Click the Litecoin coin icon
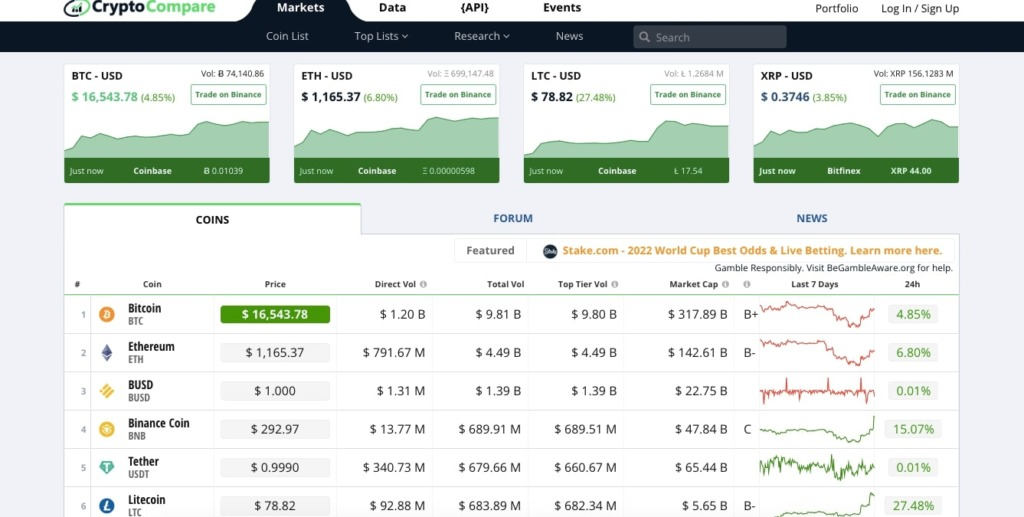This screenshot has width=1024, height=517. click(106, 506)
